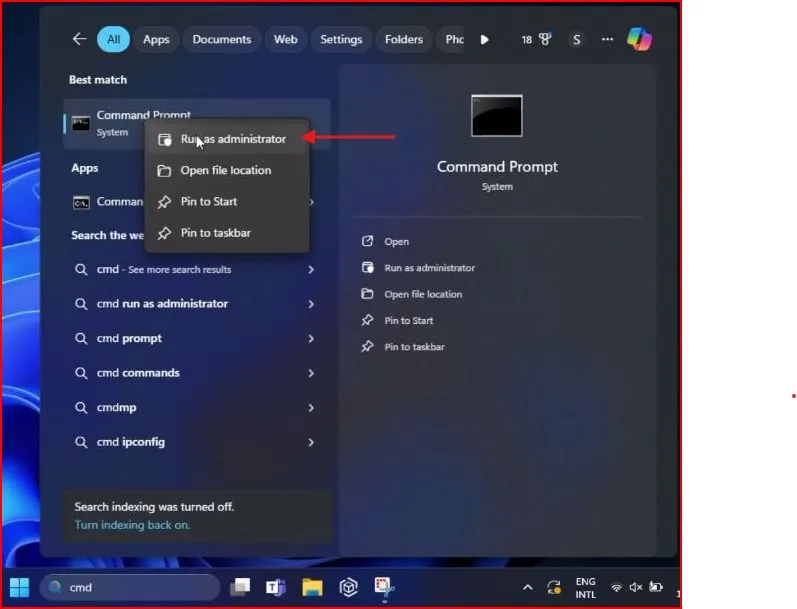
Task: Switch to the Settings filter tab
Action: click(x=341, y=39)
